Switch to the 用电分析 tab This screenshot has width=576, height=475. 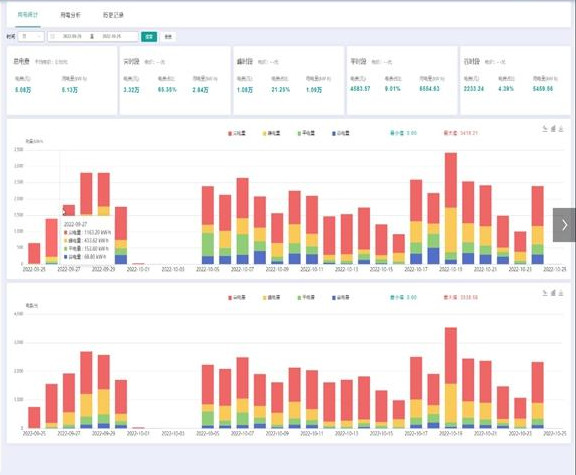click(71, 15)
